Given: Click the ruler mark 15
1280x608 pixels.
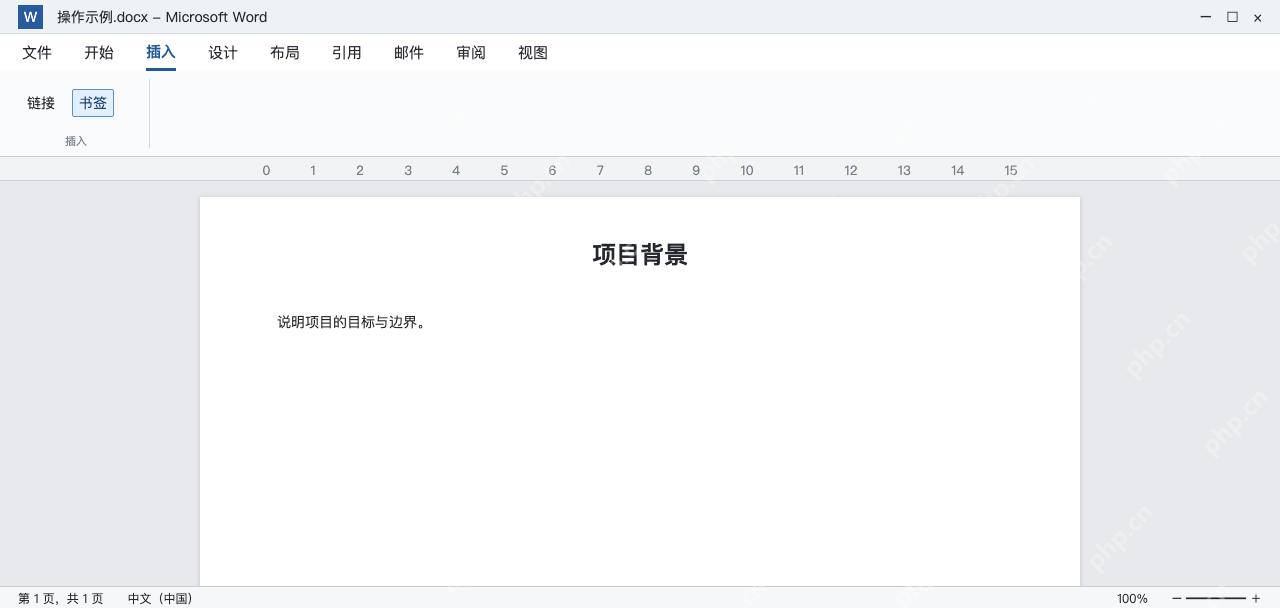Looking at the screenshot, I should [x=1011, y=170].
